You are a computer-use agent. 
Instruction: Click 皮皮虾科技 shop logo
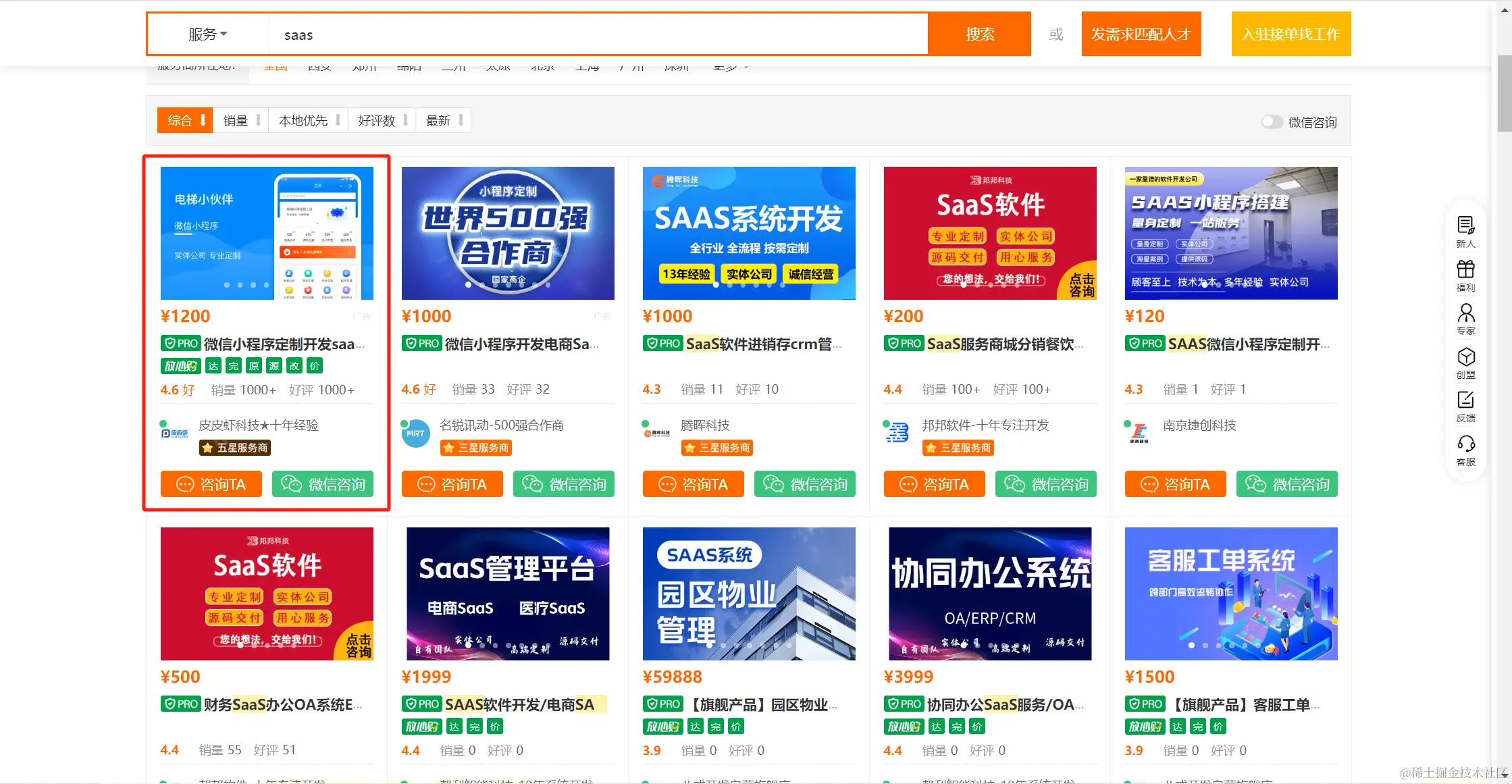click(x=175, y=433)
